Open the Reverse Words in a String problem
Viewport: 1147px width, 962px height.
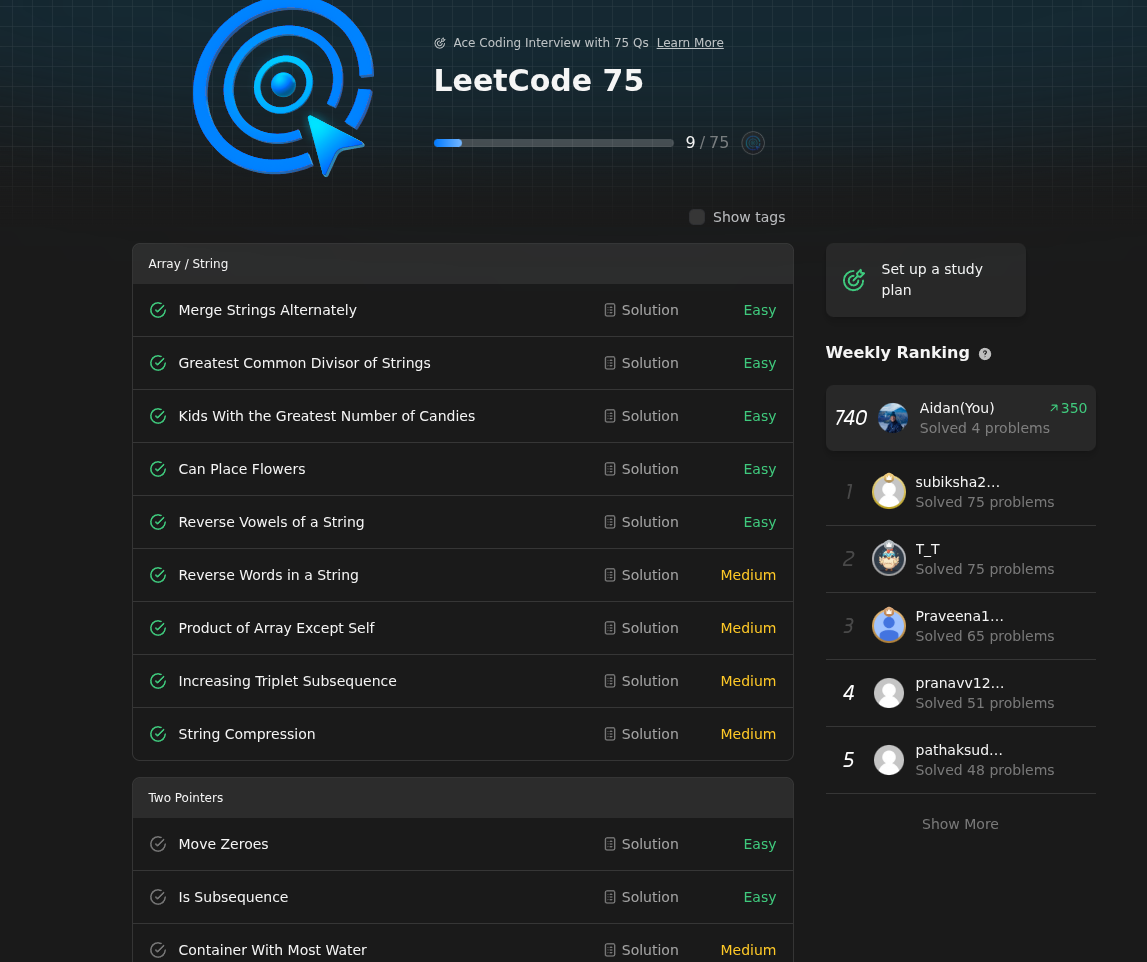(268, 575)
